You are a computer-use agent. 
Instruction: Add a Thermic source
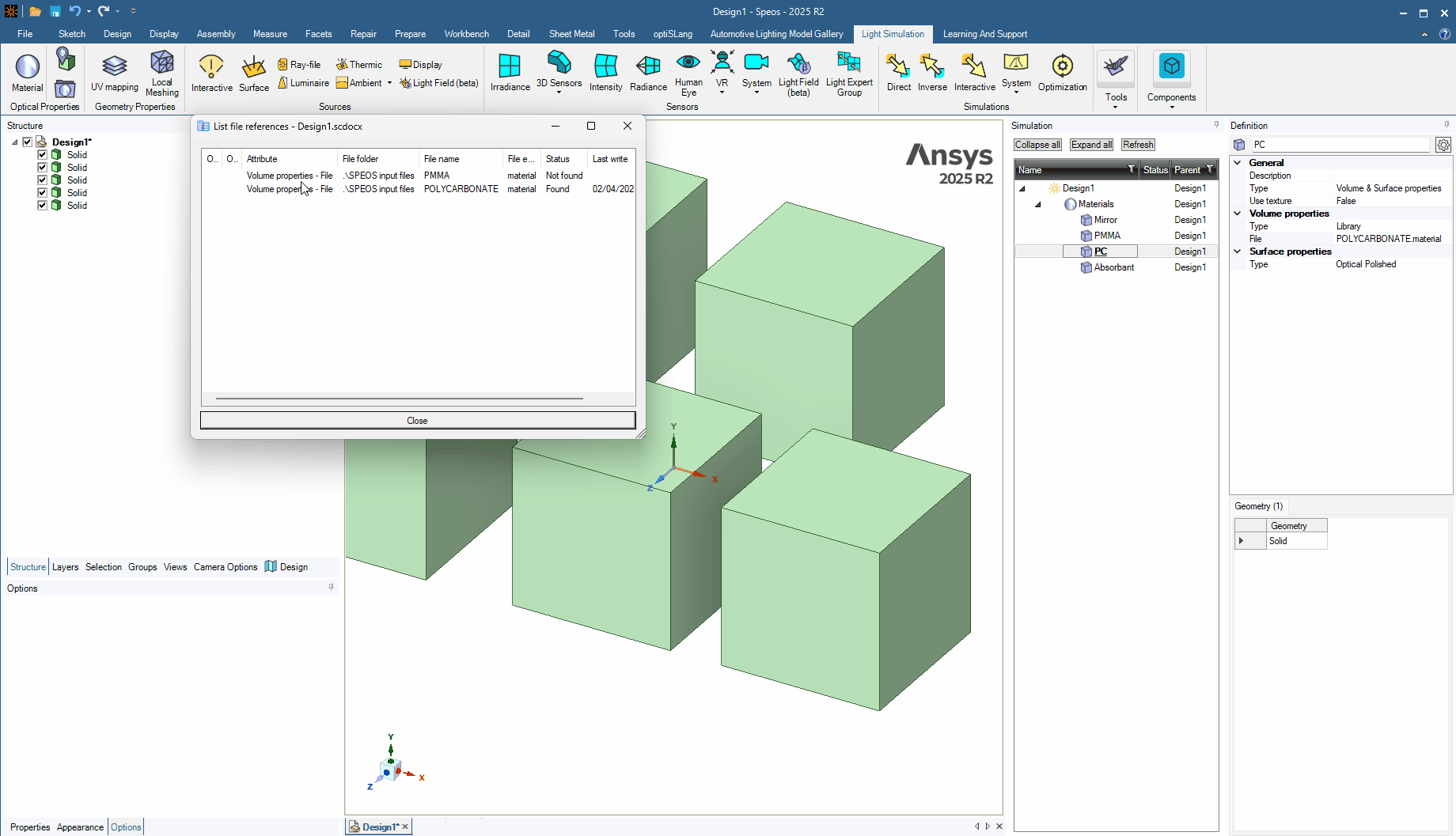tap(359, 65)
